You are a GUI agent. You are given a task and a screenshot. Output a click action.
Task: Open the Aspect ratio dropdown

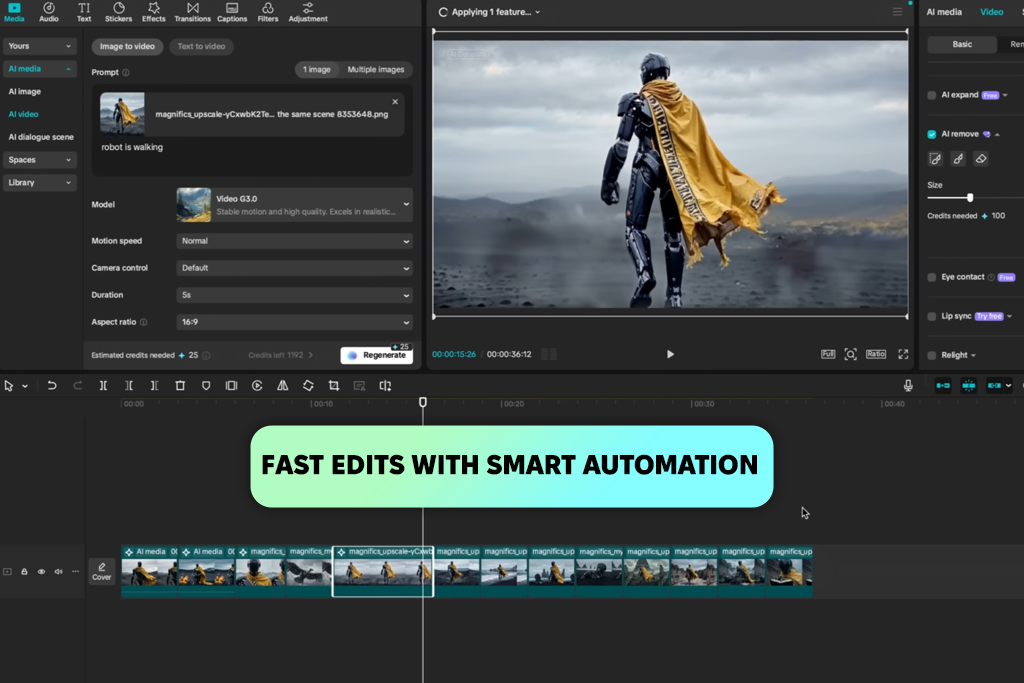294,322
